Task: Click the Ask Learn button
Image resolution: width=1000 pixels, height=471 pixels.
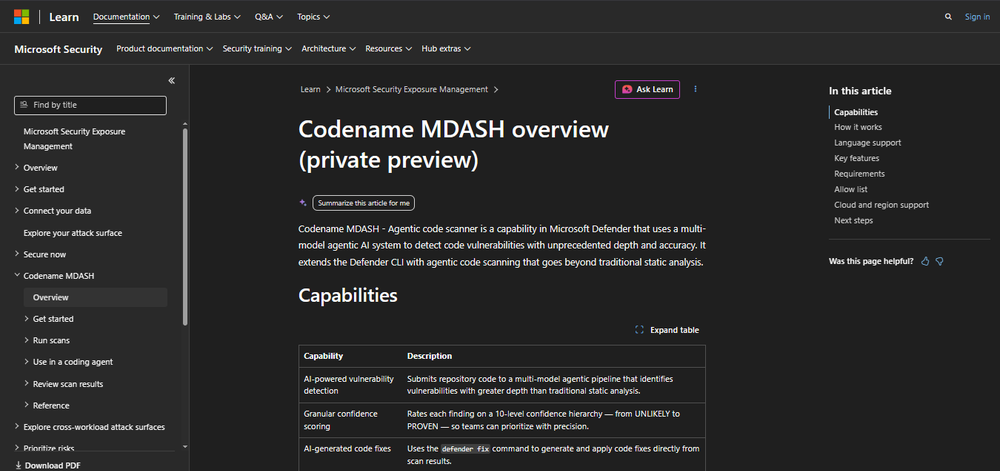Action: pyautogui.click(x=647, y=89)
